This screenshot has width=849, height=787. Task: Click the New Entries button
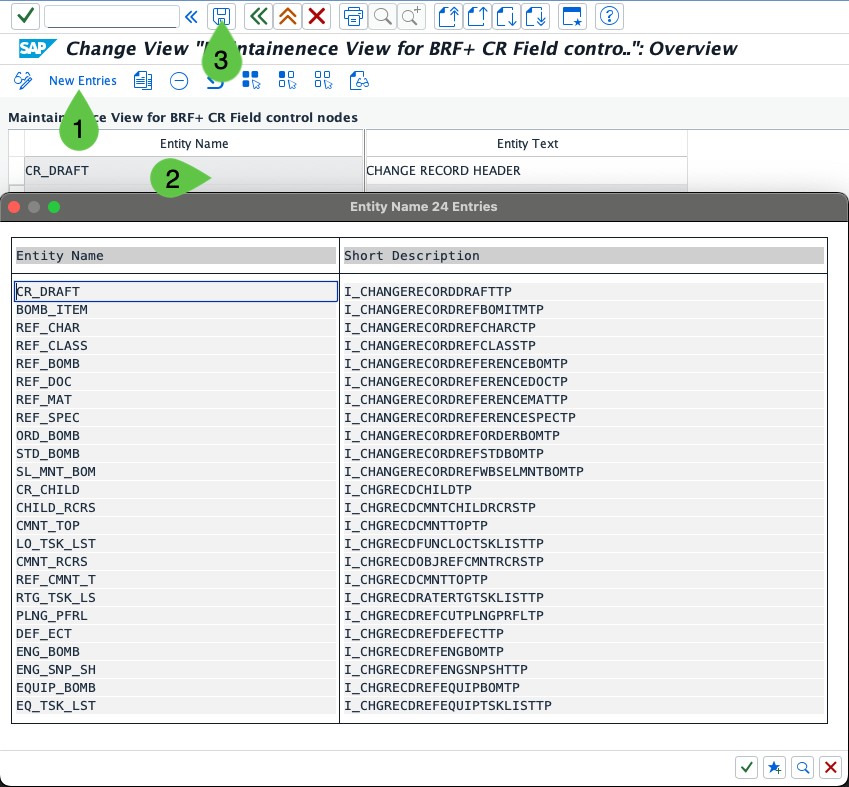[x=82, y=81]
